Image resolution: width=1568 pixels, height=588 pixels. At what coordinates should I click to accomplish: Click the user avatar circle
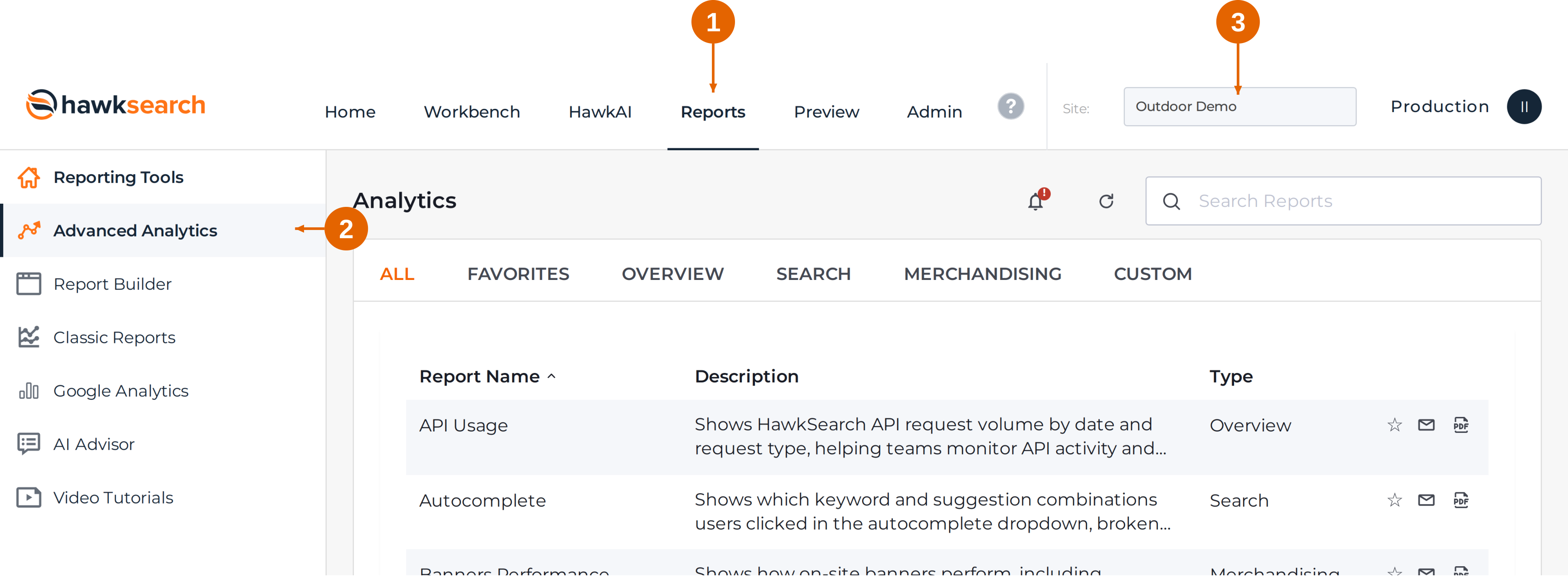tap(1524, 107)
